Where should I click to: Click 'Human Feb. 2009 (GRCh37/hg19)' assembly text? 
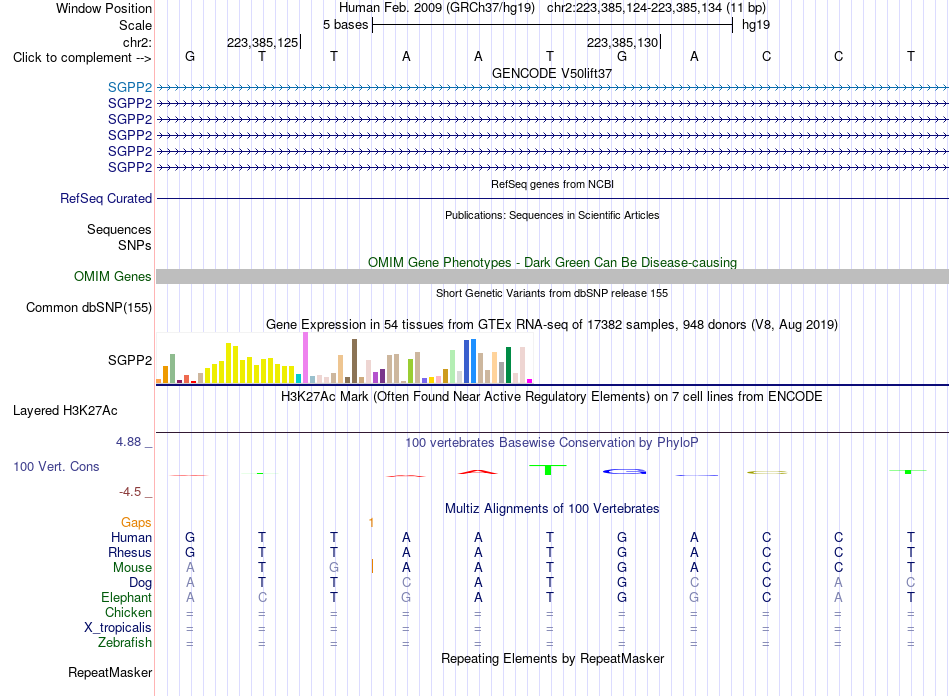pos(437,8)
